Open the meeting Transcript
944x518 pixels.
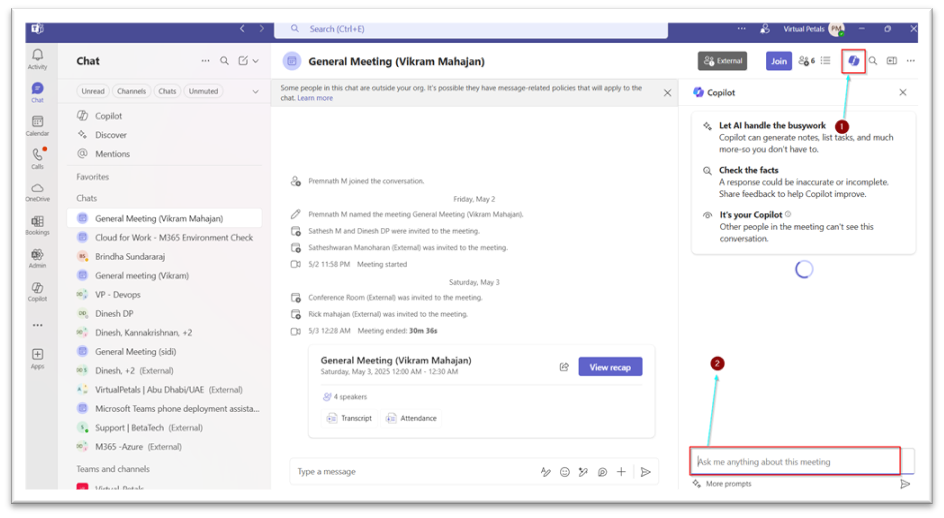coord(350,418)
